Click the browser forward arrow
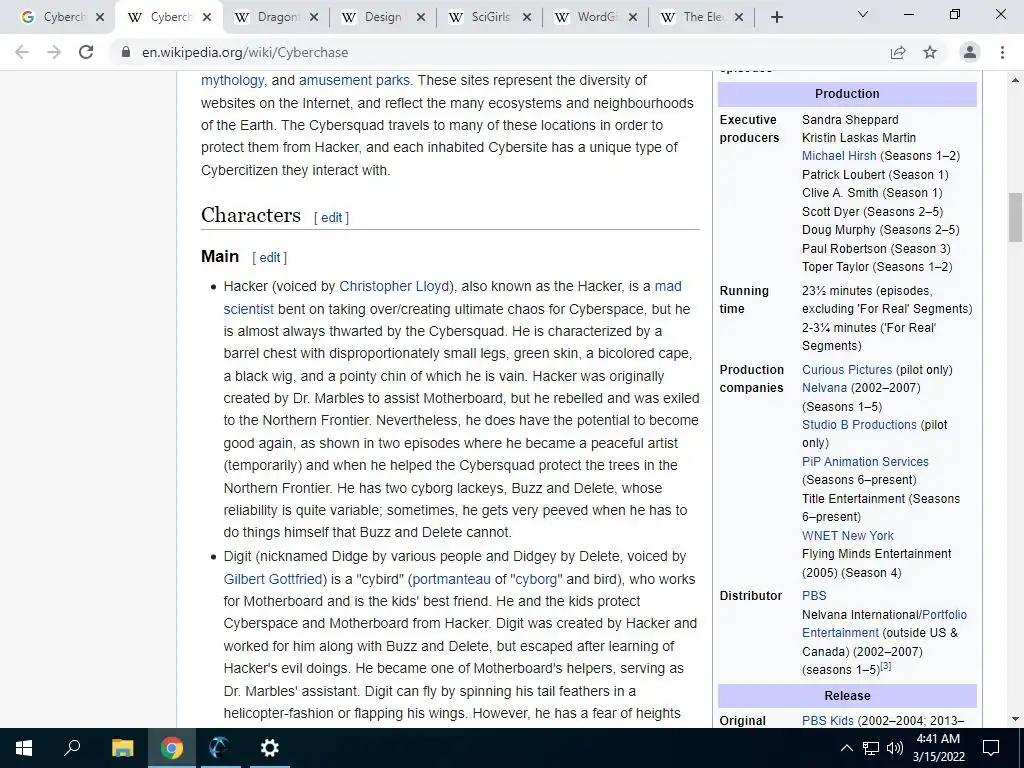The height and width of the screenshot is (768, 1024). tap(54, 52)
